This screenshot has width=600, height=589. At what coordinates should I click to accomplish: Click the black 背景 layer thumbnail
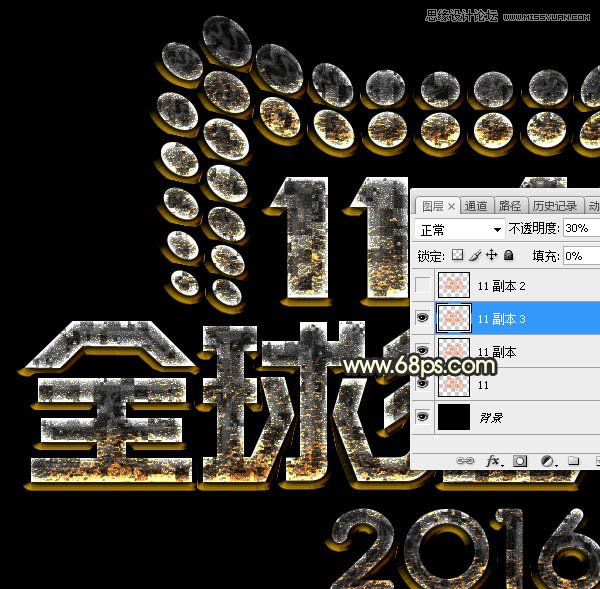click(x=454, y=417)
